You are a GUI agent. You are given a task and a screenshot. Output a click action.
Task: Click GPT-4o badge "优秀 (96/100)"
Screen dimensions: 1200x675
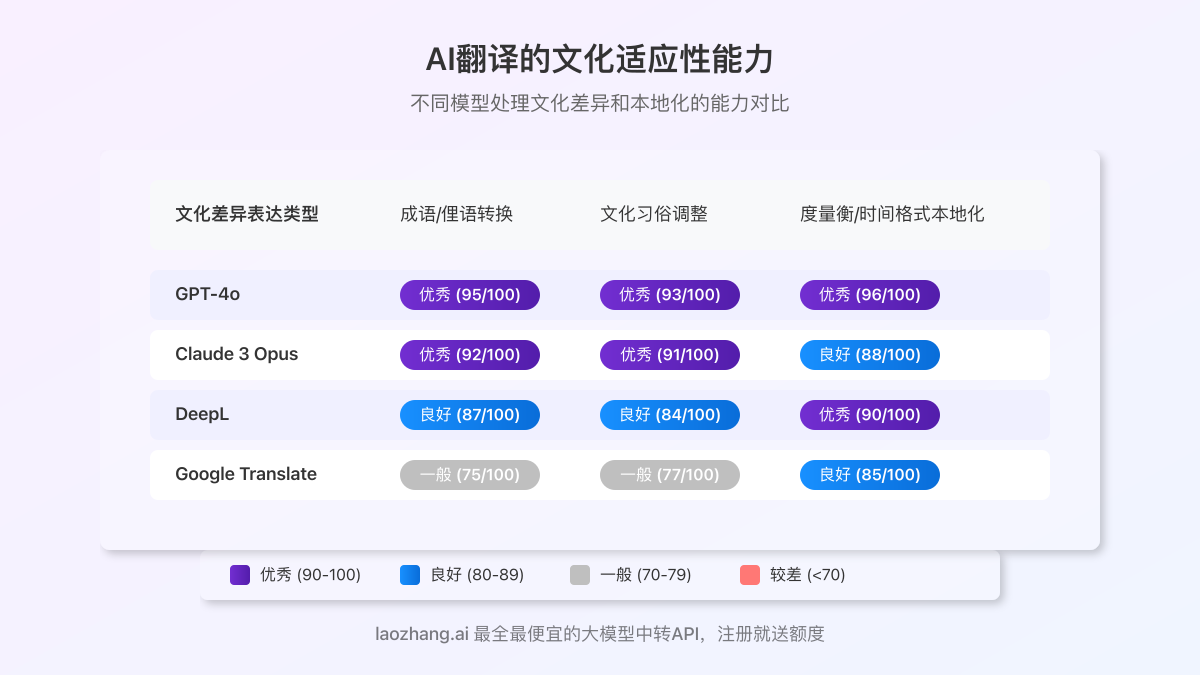[870, 295]
